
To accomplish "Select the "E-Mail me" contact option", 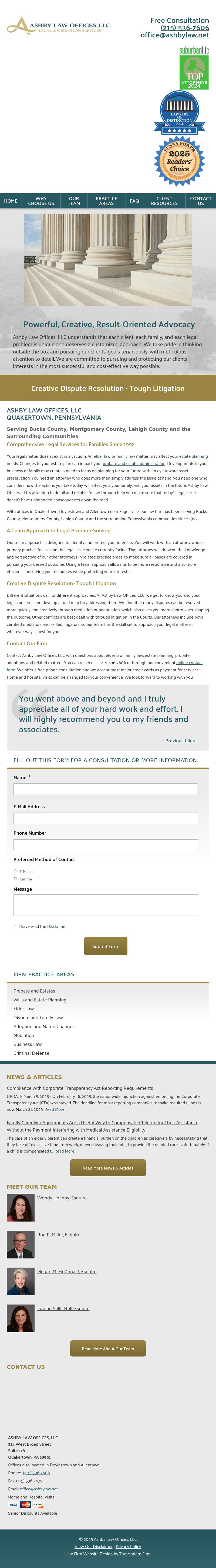I will [x=15, y=871].
